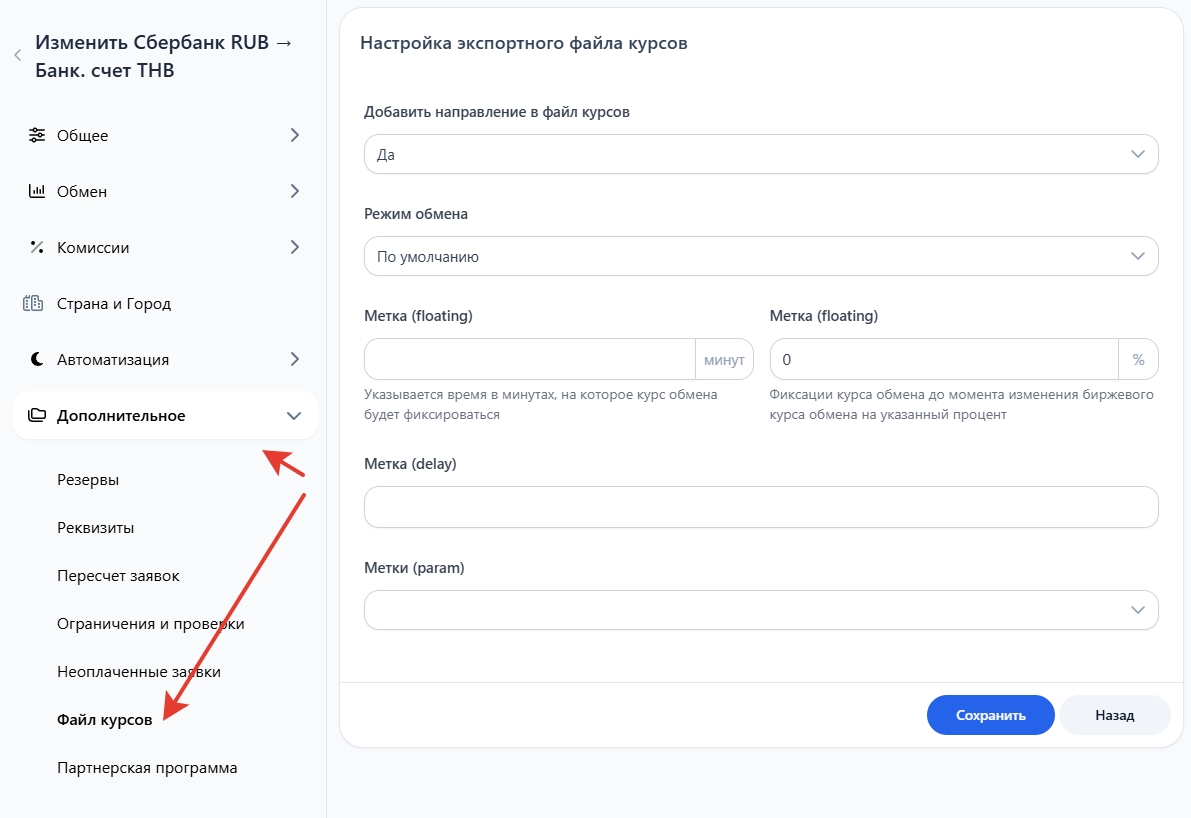Click the chart icon next to Обмен
Screen dimensions: 1191x818
pos(37,191)
